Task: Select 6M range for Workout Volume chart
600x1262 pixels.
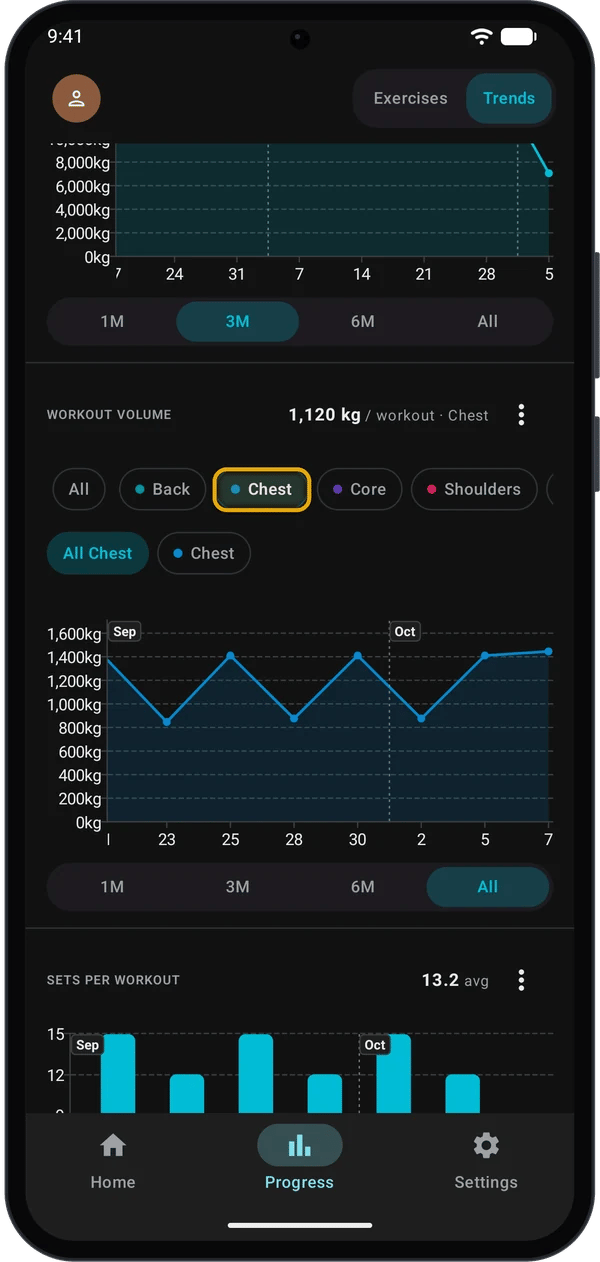Action: [362, 887]
